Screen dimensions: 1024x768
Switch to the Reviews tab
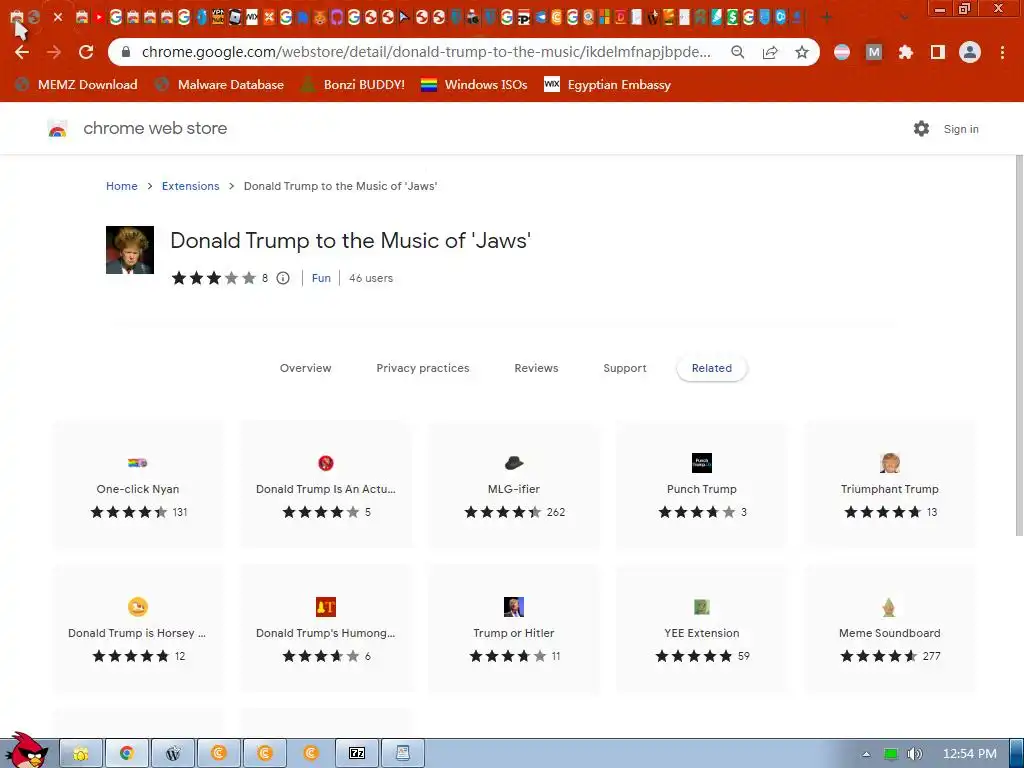click(536, 368)
